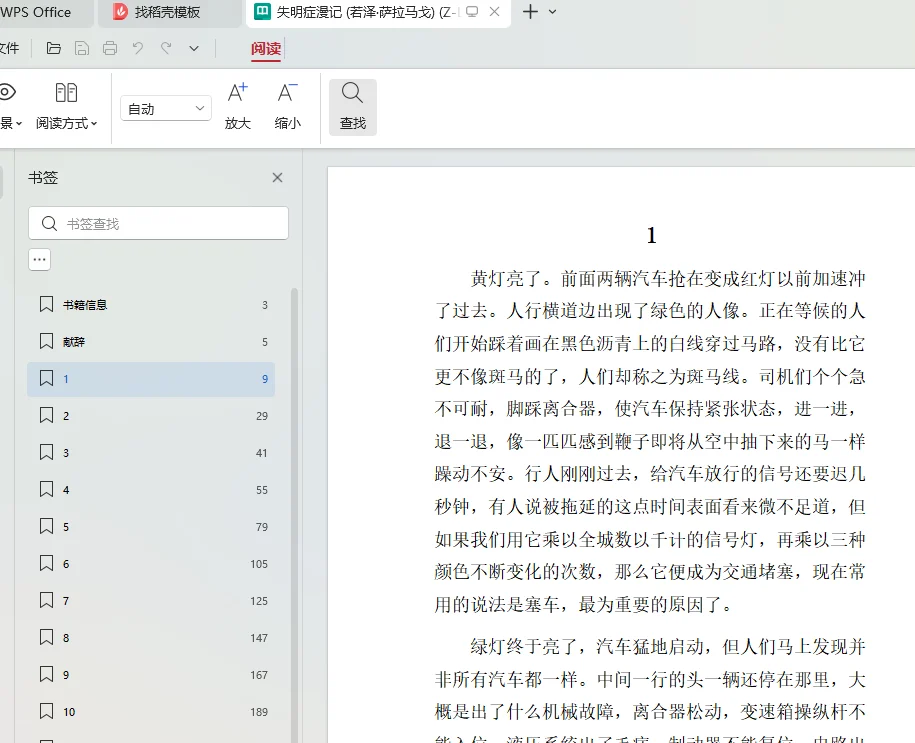The image size is (915, 743).
Task: Click the save document icon
Action: click(82, 48)
